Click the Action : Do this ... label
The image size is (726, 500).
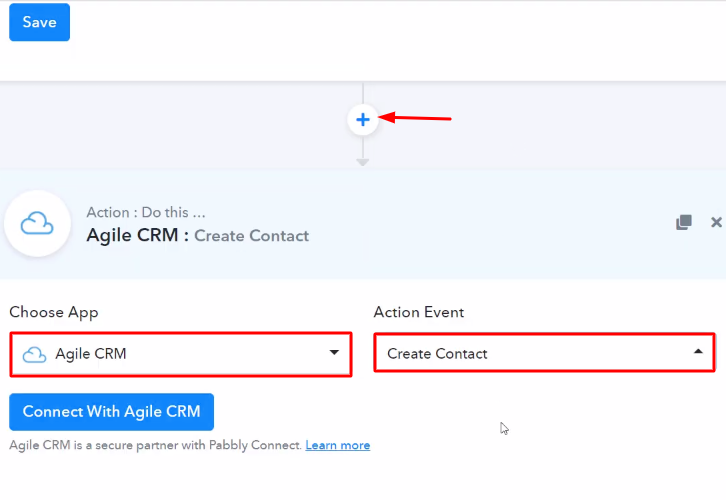click(x=146, y=212)
